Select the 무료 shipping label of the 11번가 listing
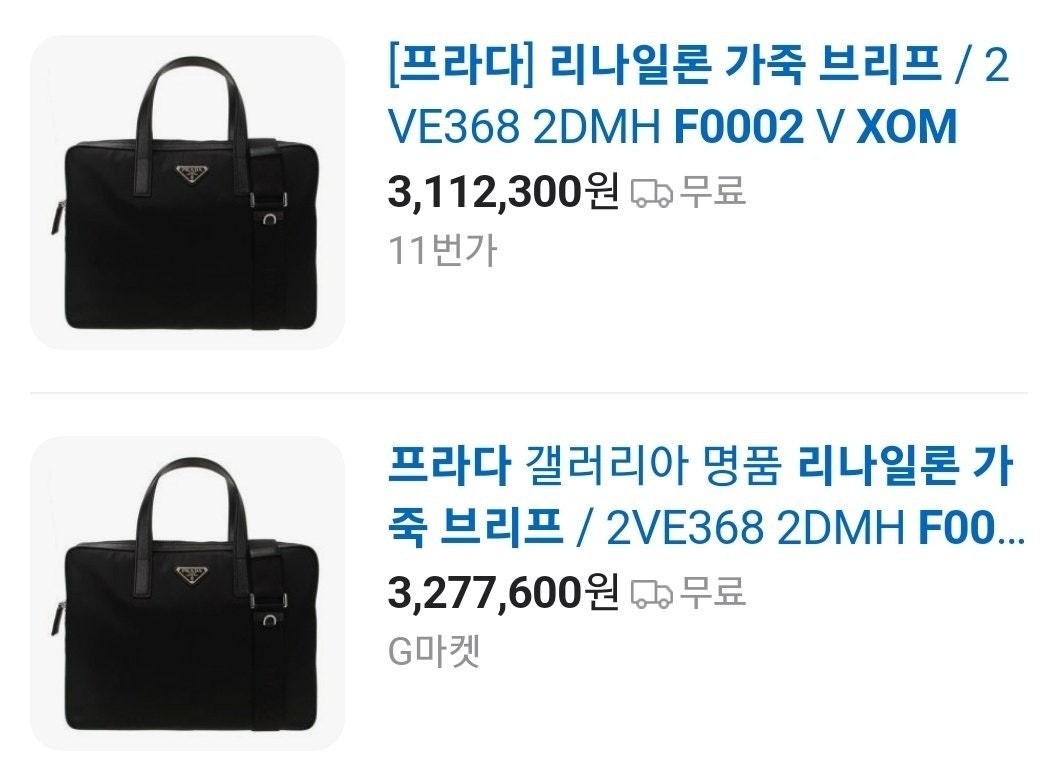Viewport: 1062px width, 759px height. pos(713,191)
